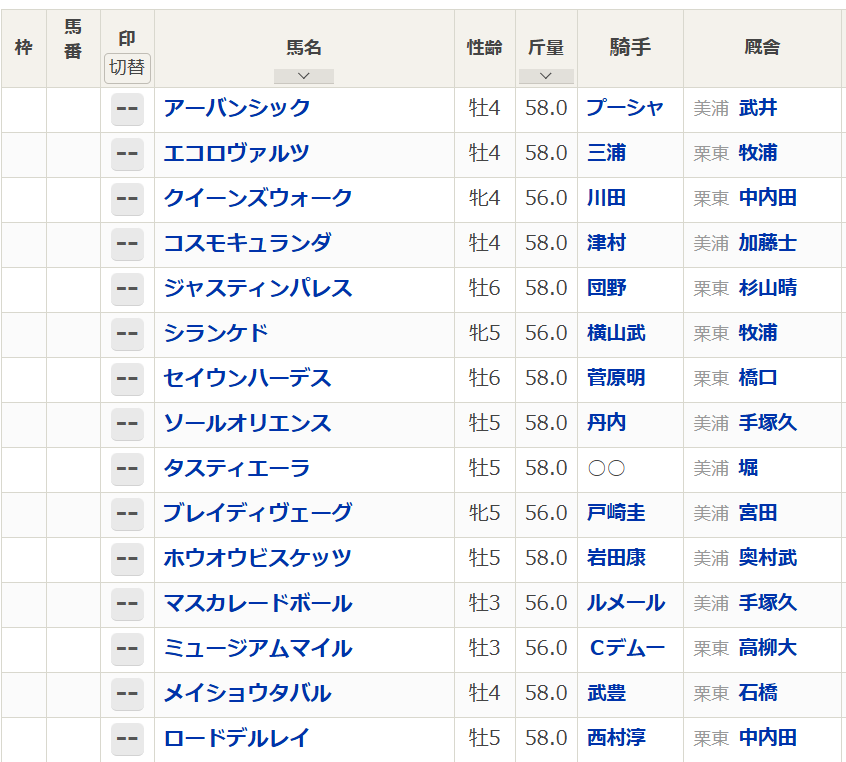The width and height of the screenshot is (846, 762).
Task: Set the mark for クイーンズウォーク
Action: [x=127, y=199]
